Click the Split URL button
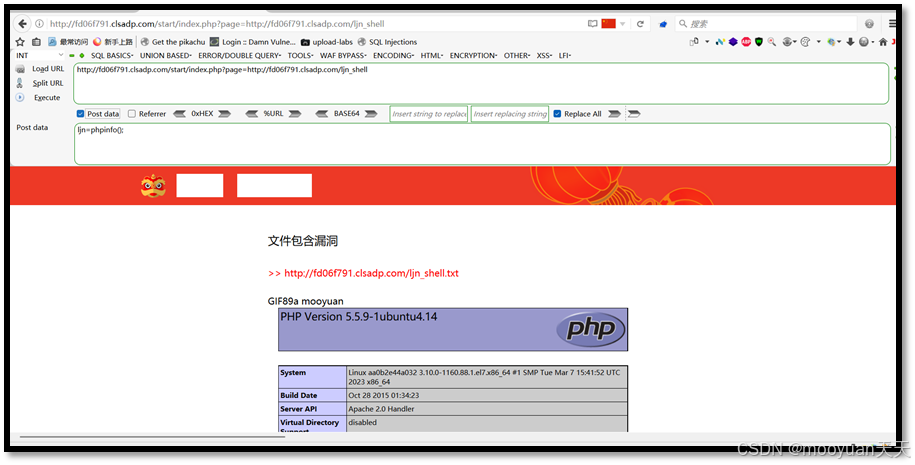This screenshot has height=465, width=915. pyautogui.click(x=40, y=83)
